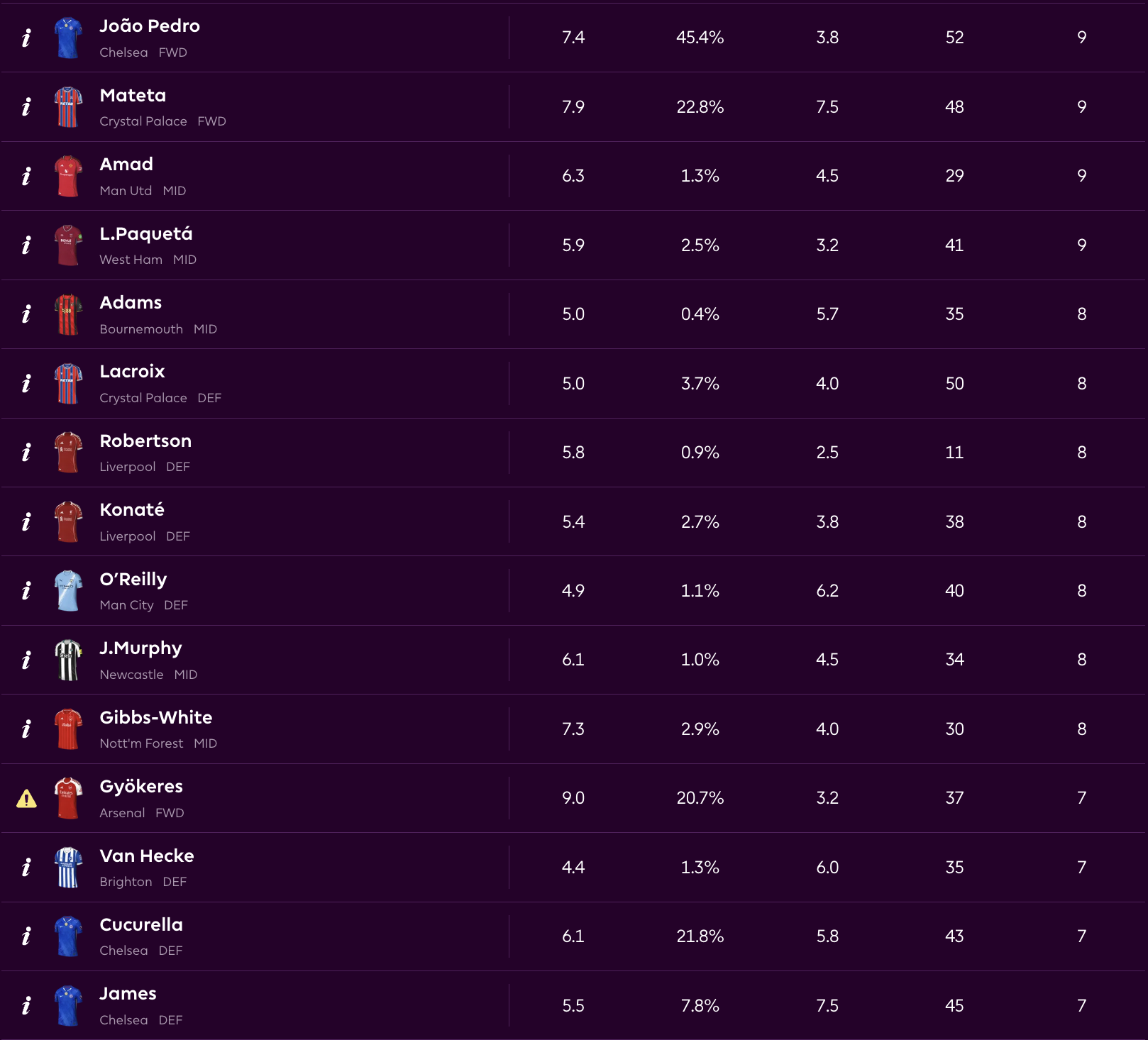Click João Pedro's 45.4% ownership value
Viewport: 1148px width, 1040px height.
700,38
